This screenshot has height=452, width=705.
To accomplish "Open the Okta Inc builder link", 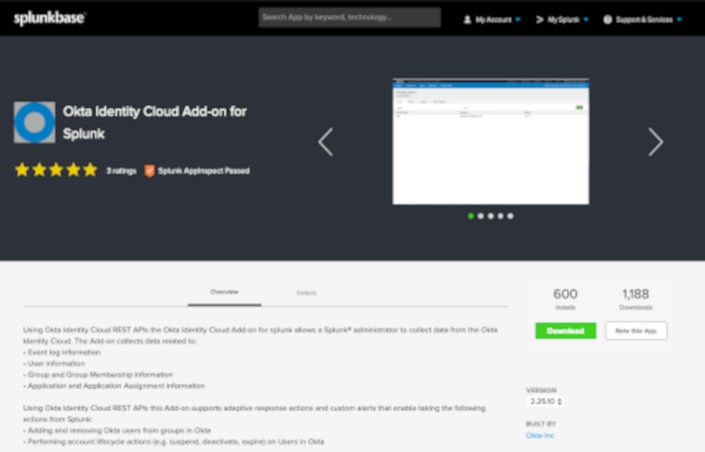I will tap(540, 435).
